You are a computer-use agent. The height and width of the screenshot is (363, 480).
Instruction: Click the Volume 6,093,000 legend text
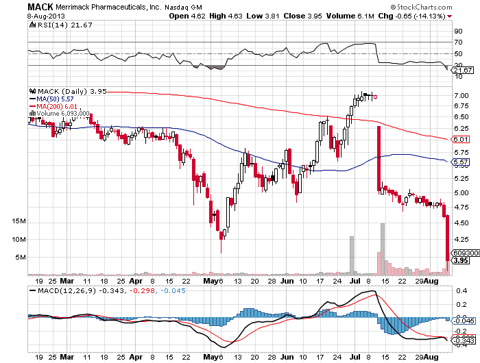coord(63,114)
